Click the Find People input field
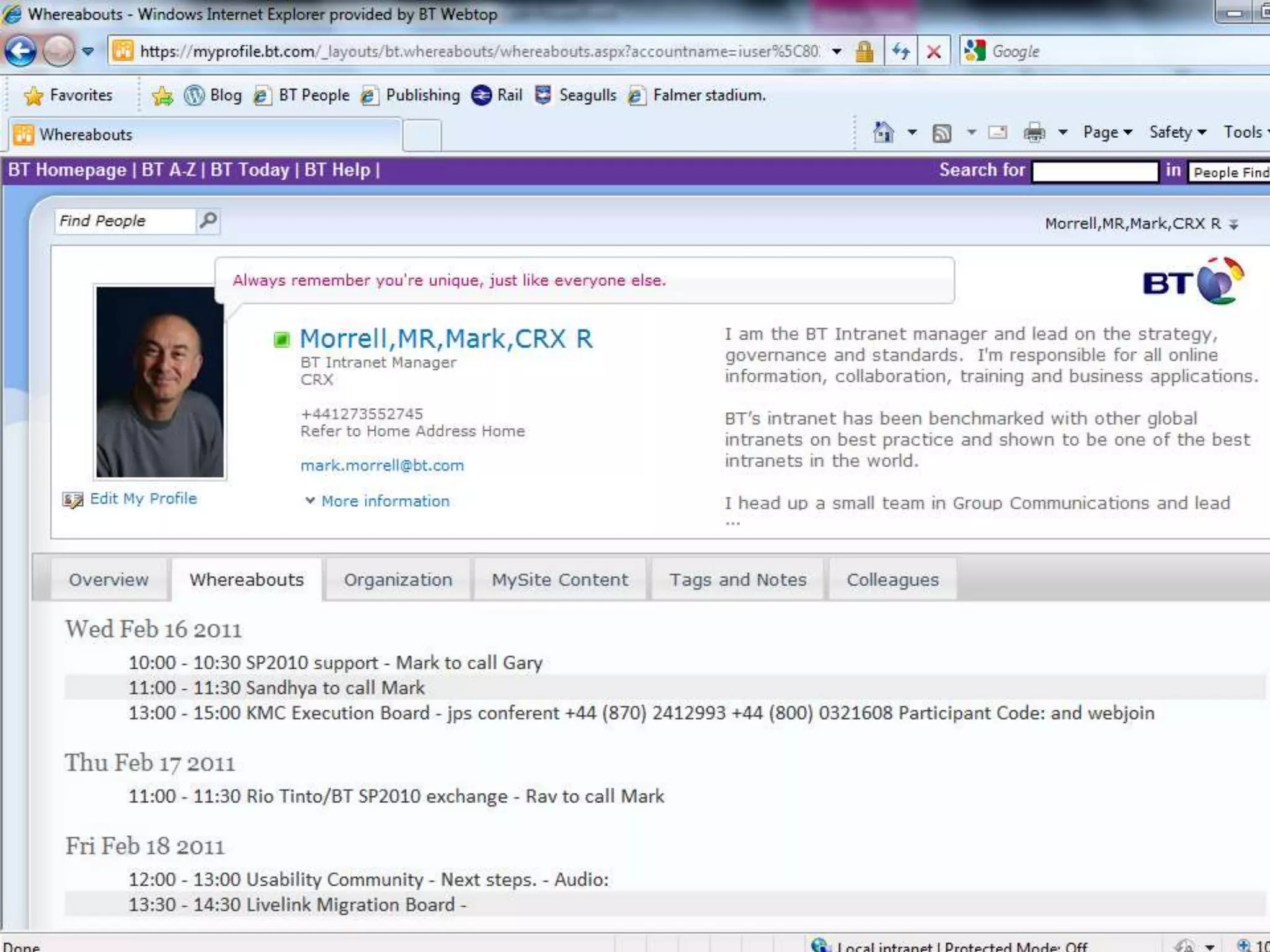Viewport: 1270px width, 952px height. [125, 221]
